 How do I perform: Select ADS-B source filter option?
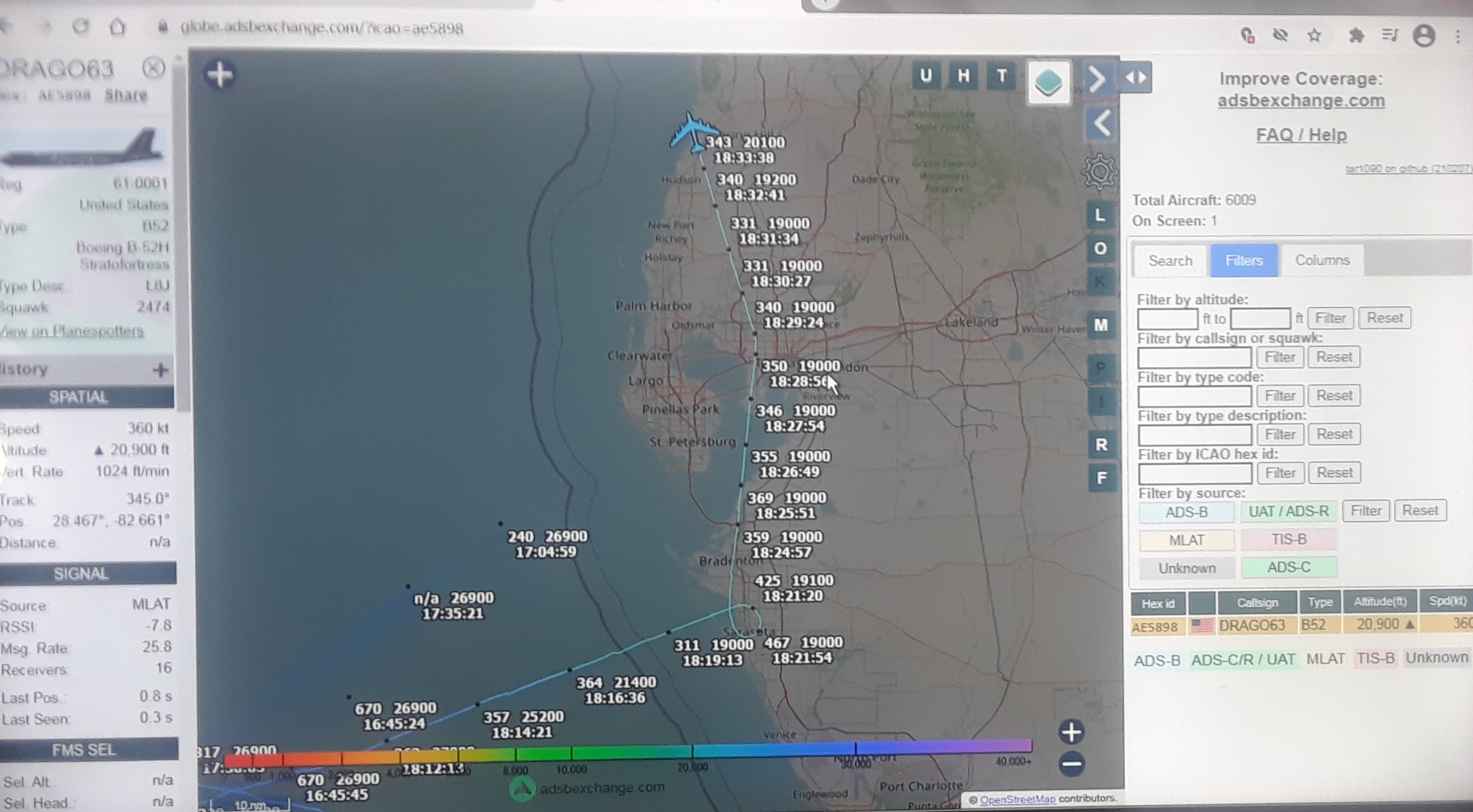[x=1186, y=512]
